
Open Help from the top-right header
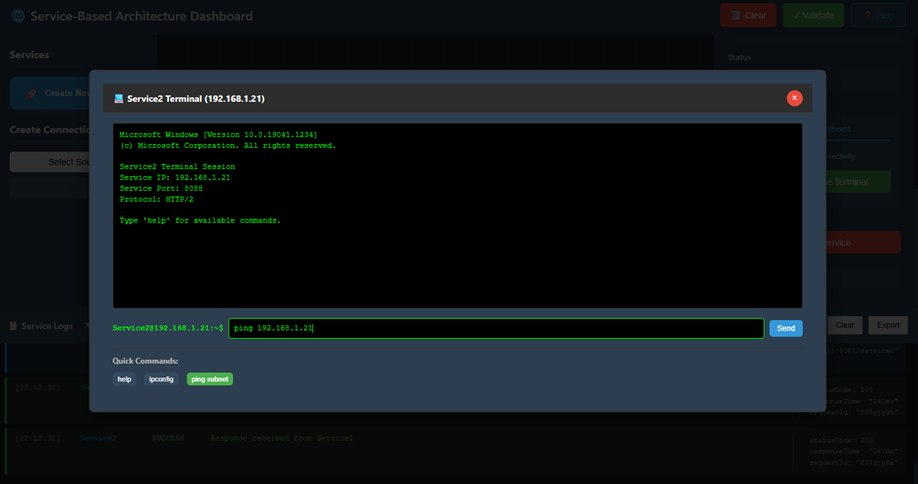click(x=878, y=16)
